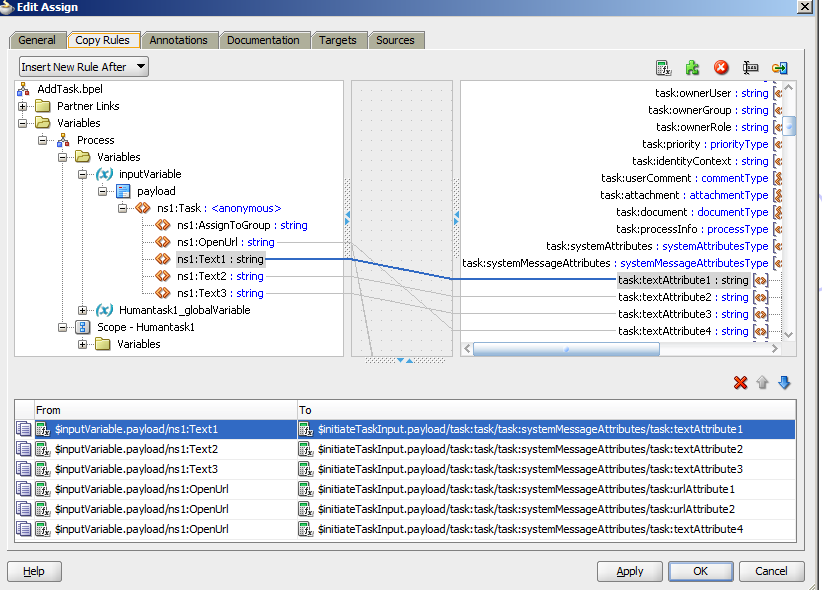Collapse the Process node
The width and height of the screenshot is (822, 590).
tap(42, 141)
